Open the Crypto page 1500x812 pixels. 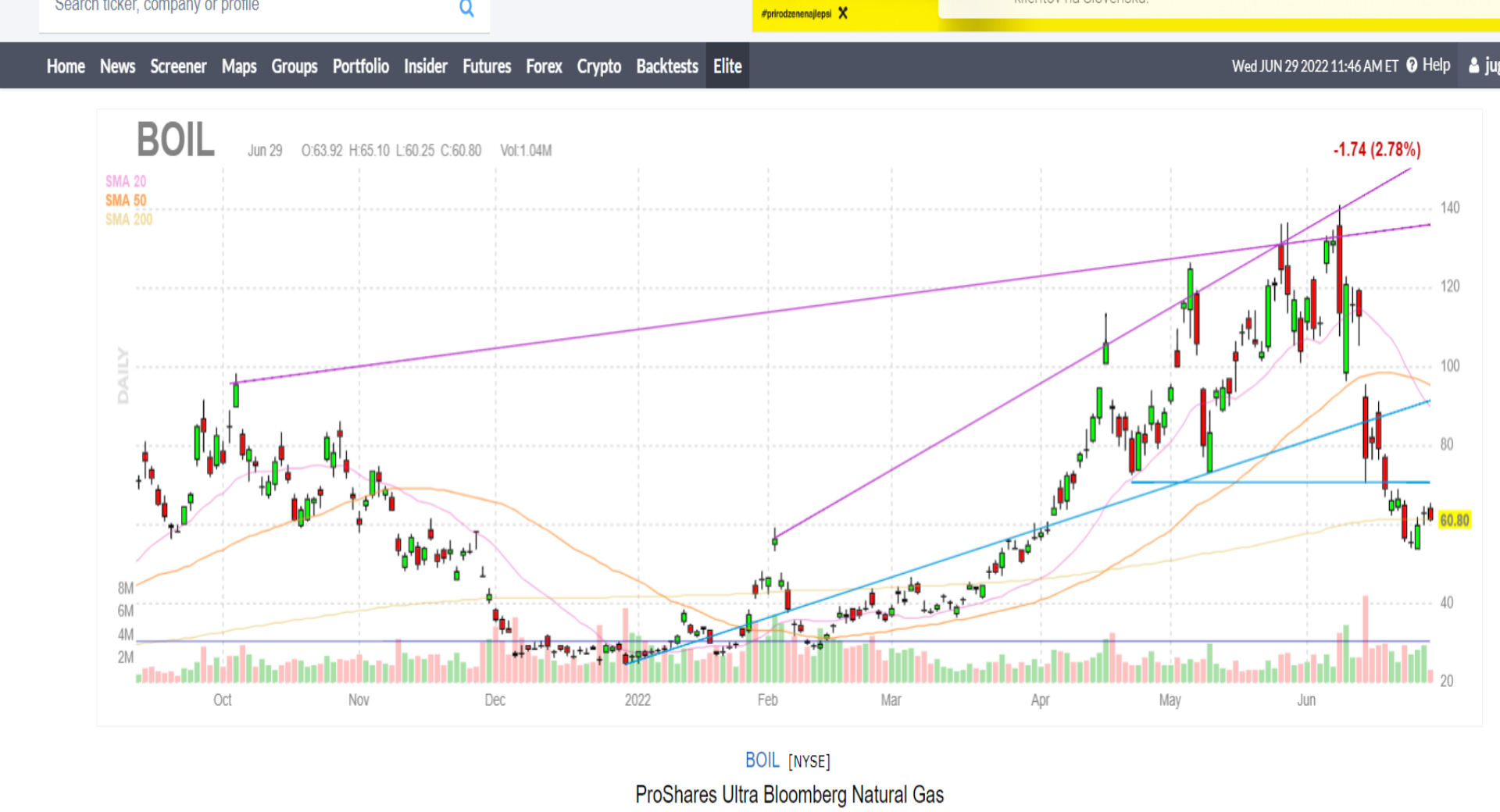pyautogui.click(x=599, y=66)
